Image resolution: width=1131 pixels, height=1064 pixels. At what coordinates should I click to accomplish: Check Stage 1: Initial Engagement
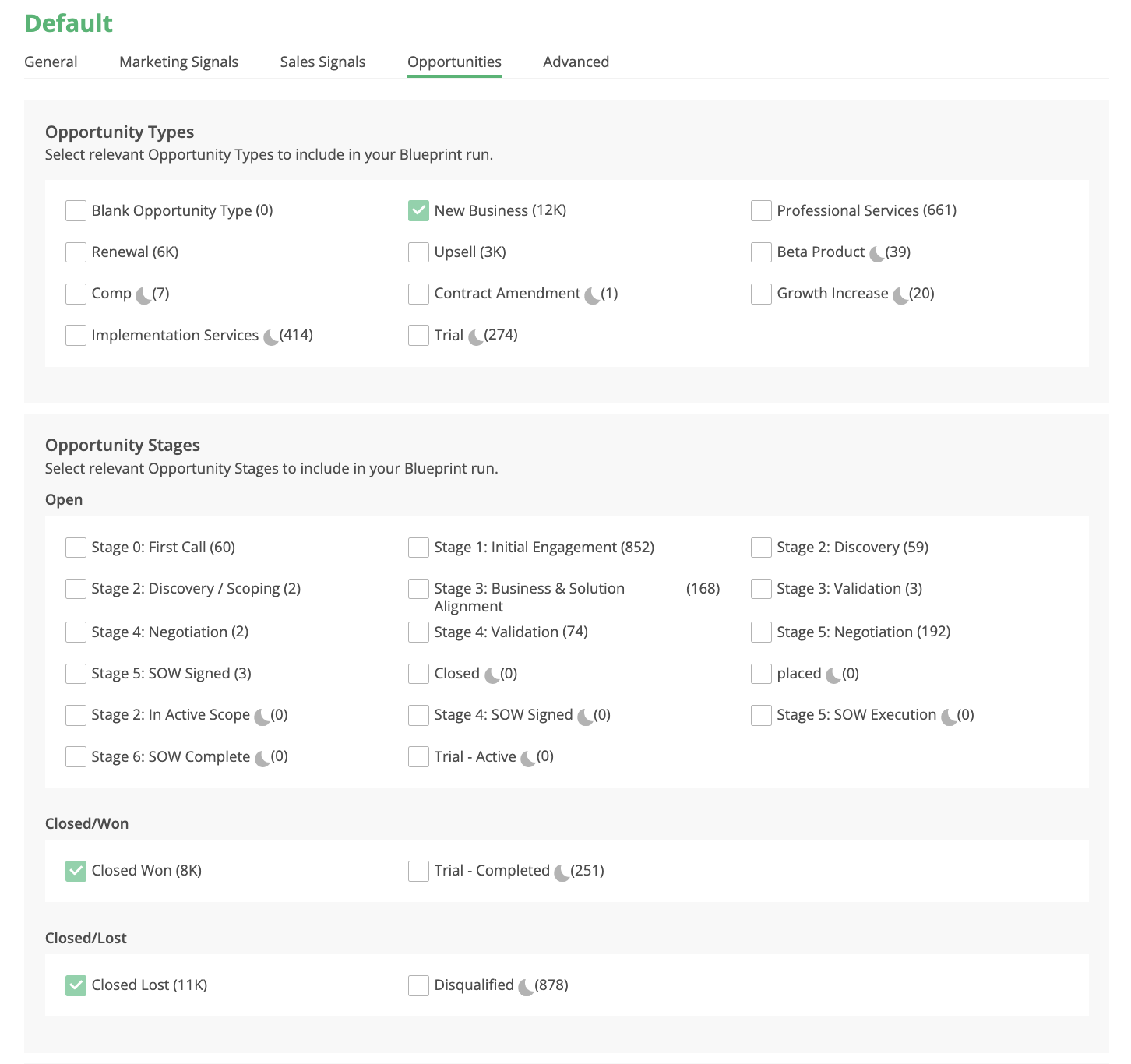click(x=418, y=548)
